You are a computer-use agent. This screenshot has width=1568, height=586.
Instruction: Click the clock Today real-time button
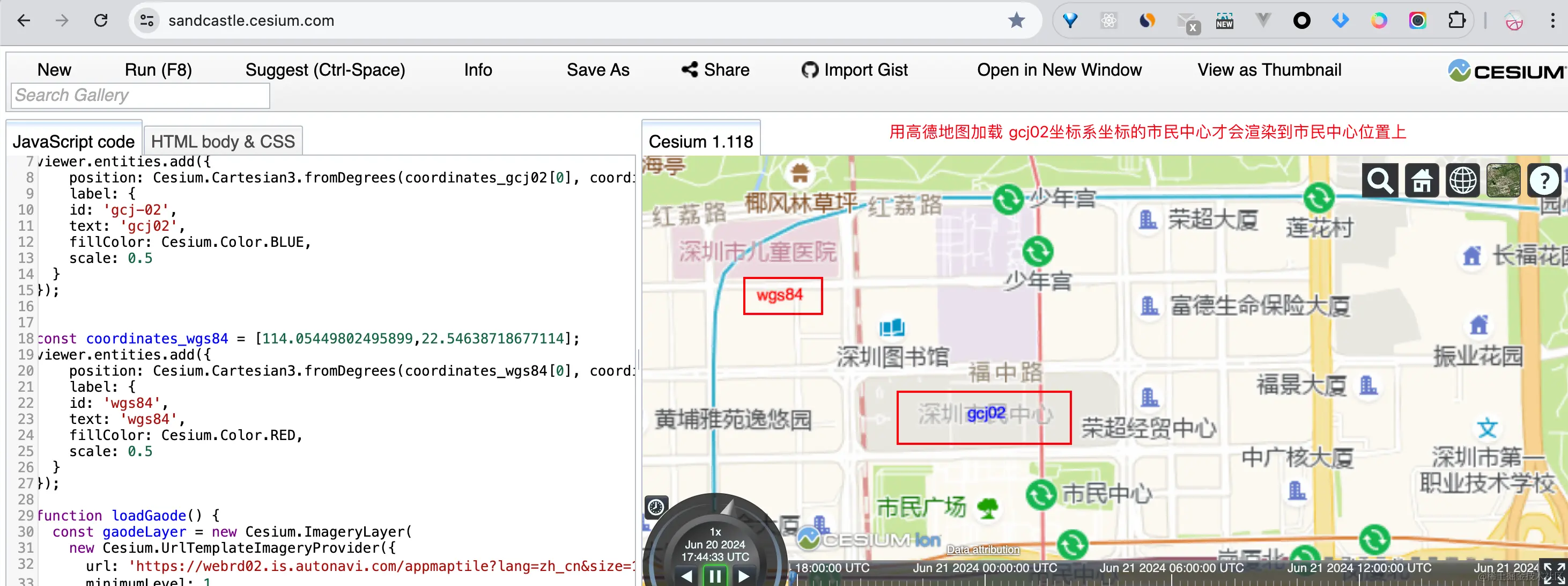tap(655, 507)
